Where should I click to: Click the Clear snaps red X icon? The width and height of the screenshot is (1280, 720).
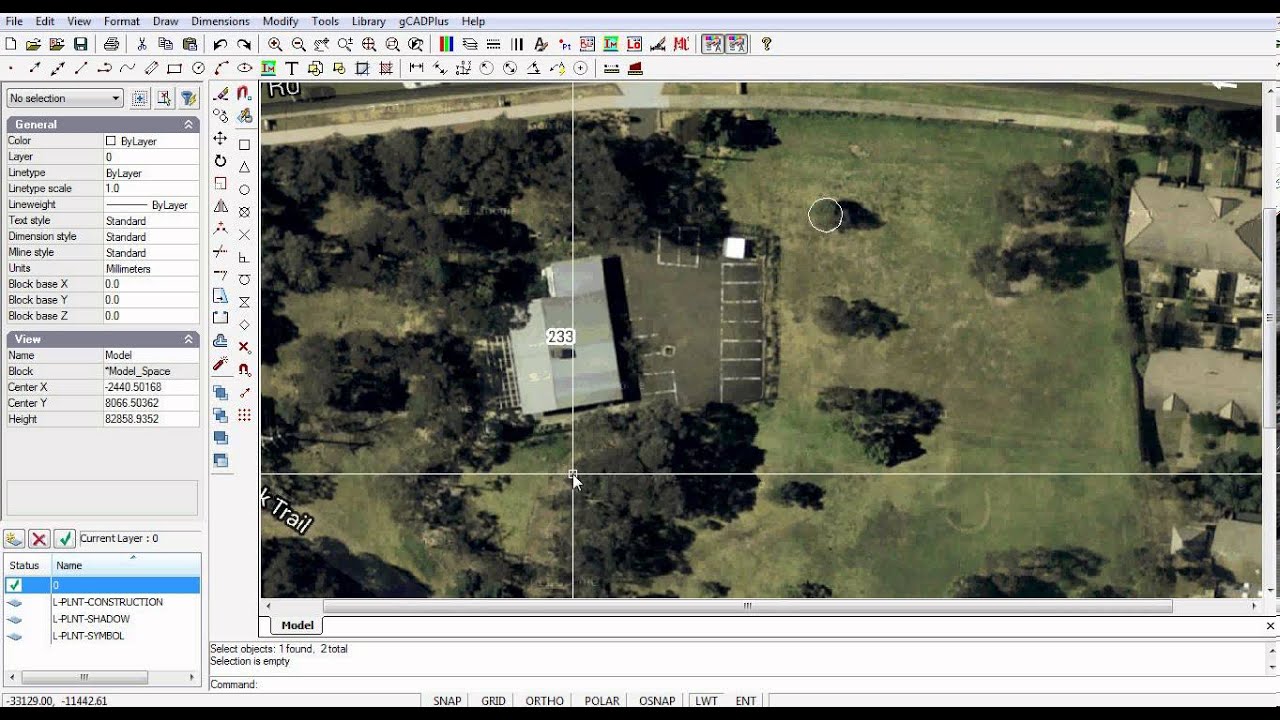click(244, 347)
